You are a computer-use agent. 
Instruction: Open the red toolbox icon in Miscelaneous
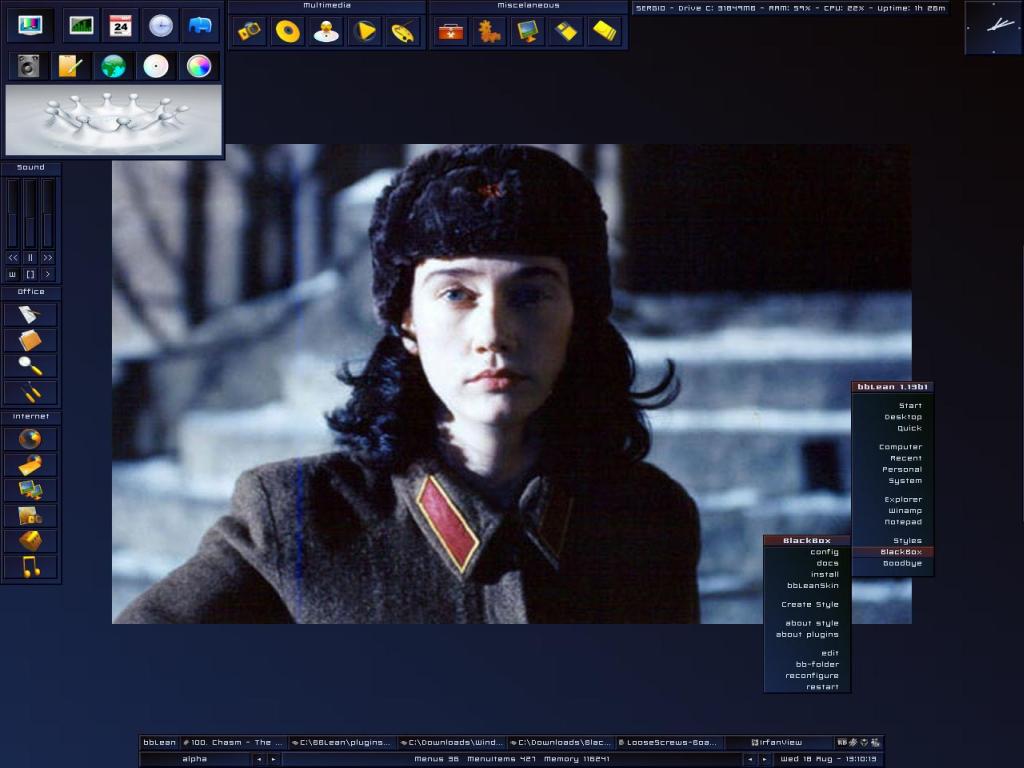[x=451, y=31]
